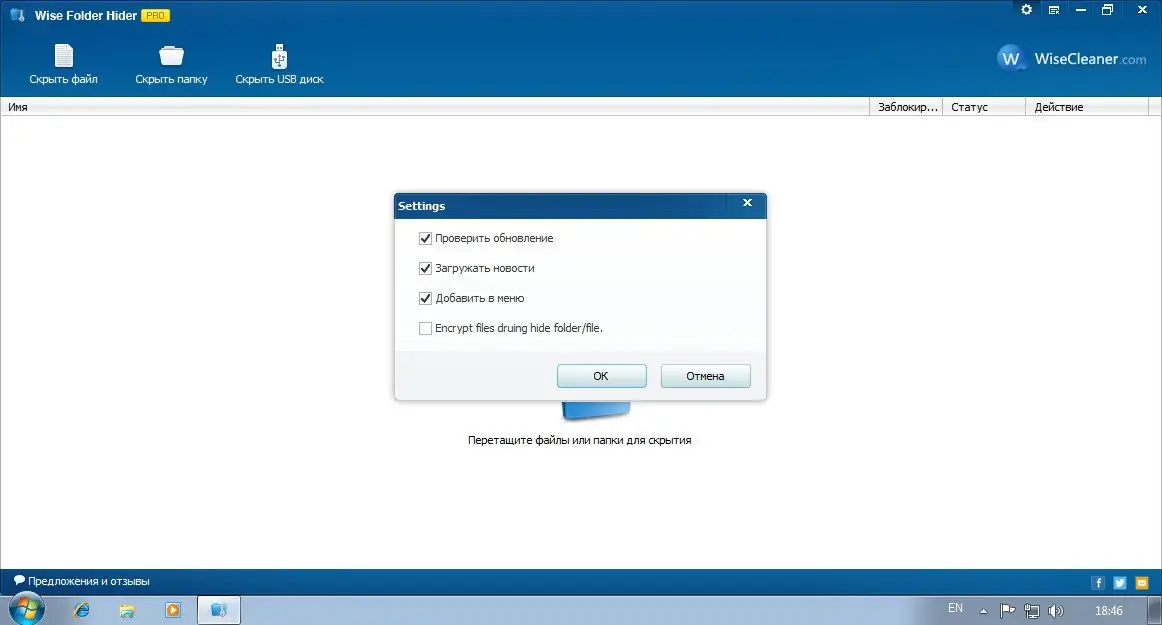Restore down the Wise Folder Hider window
The height and width of the screenshot is (625, 1162).
pyautogui.click(x=1107, y=10)
